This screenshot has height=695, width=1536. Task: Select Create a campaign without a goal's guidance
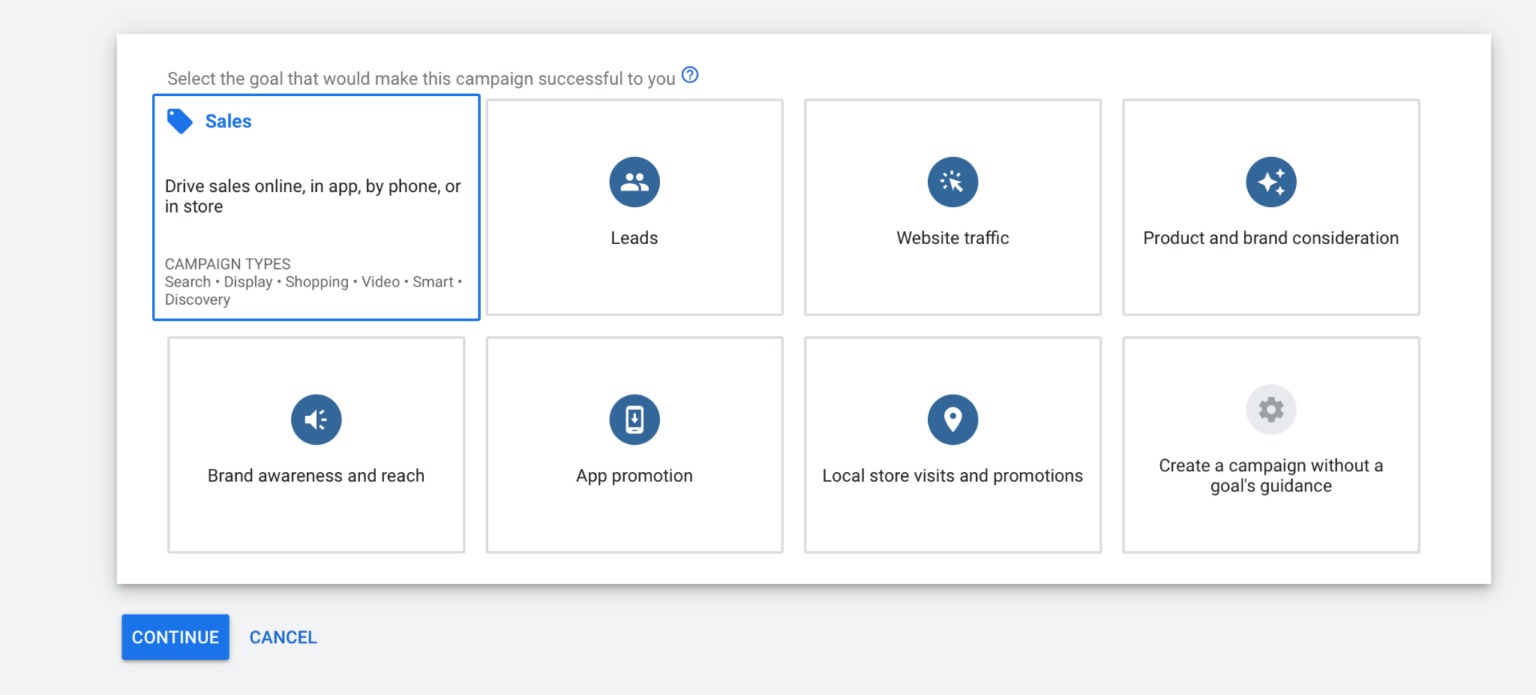pyautogui.click(x=1270, y=476)
